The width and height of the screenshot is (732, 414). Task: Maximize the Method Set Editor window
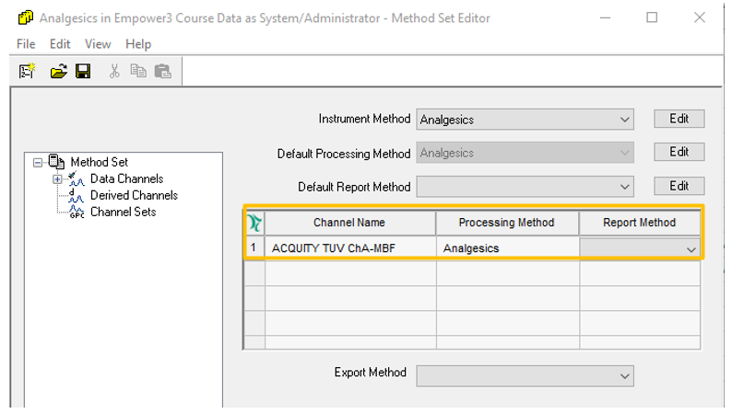(652, 18)
